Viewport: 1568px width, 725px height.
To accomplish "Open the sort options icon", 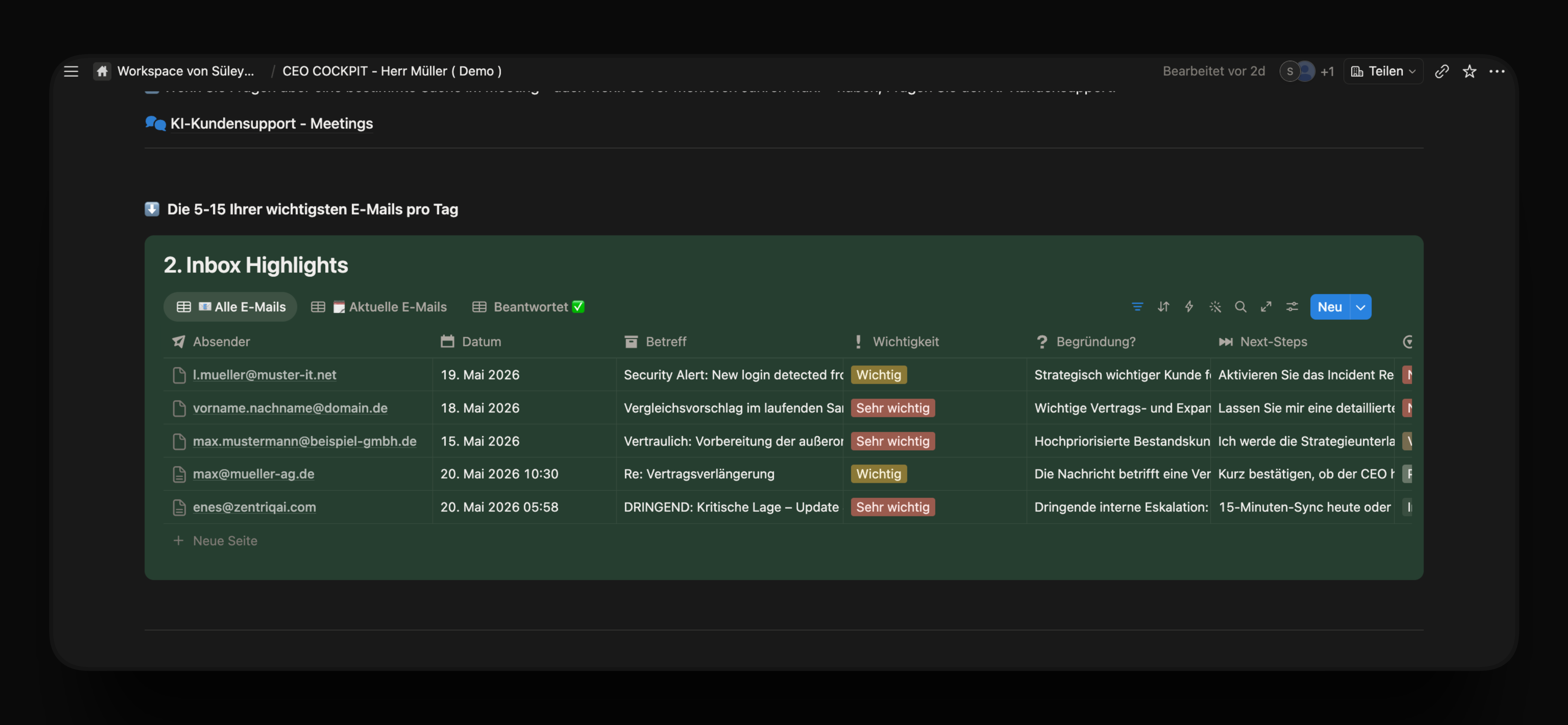I will 1163,307.
